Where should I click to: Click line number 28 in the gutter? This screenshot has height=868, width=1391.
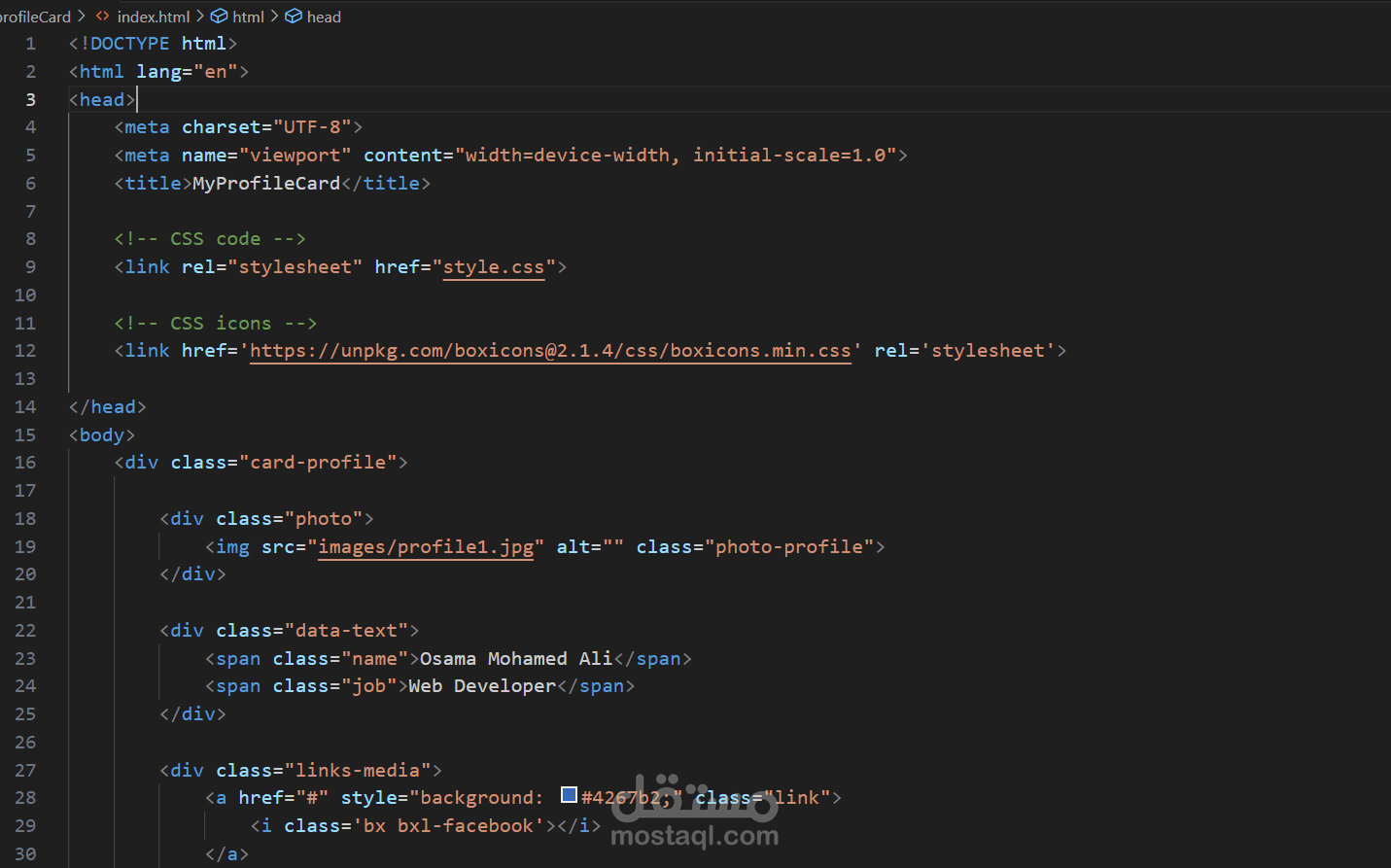(x=25, y=798)
